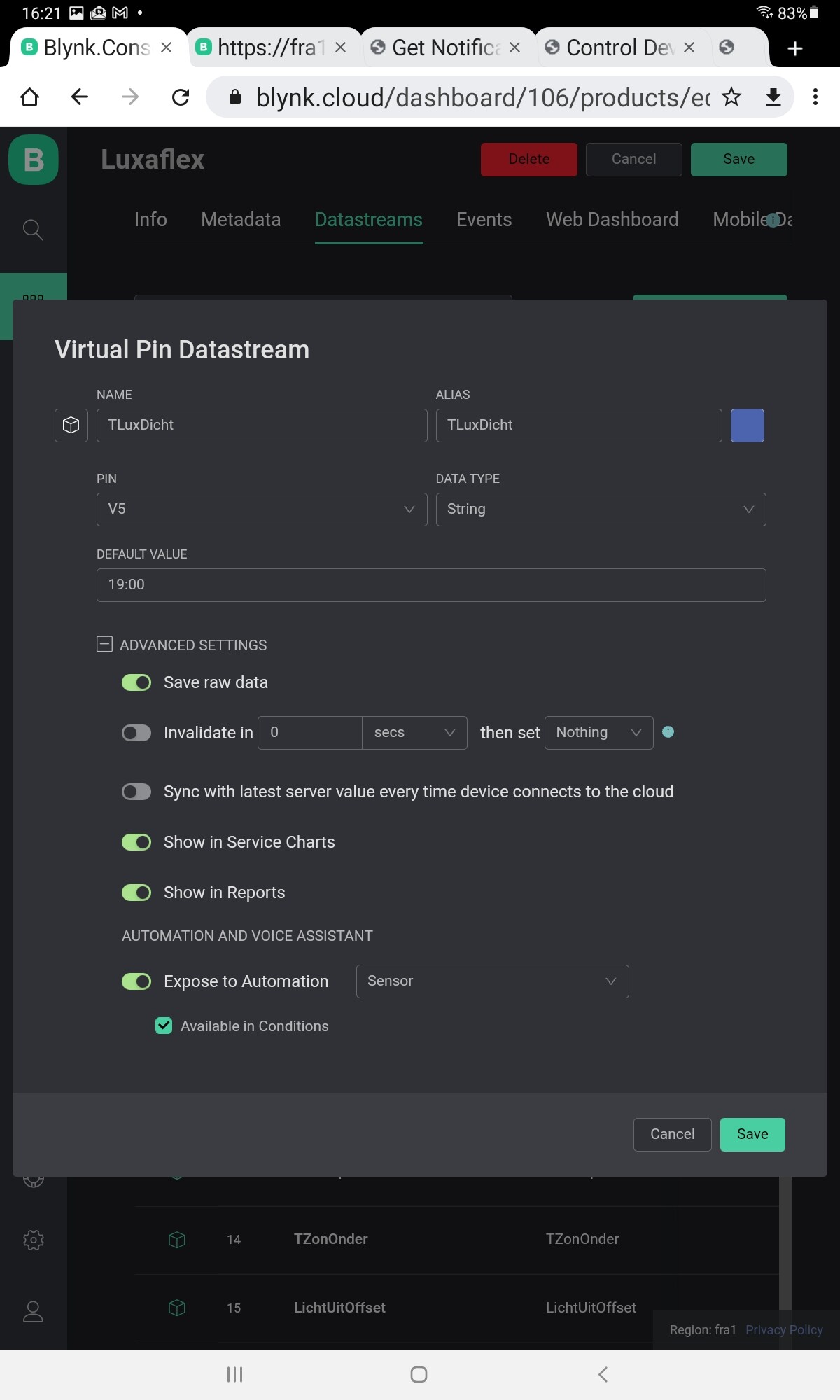Click Cancel button in the datastream dialog
The height and width of the screenshot is (1400, 840).
coord(672,1134)
